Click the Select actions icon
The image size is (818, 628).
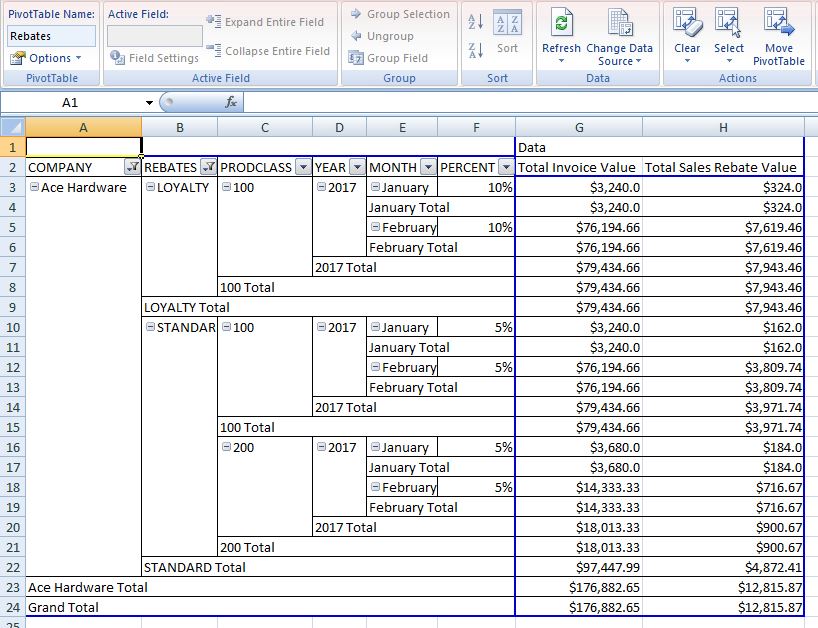pyautogui.click(x=728, y=22)
